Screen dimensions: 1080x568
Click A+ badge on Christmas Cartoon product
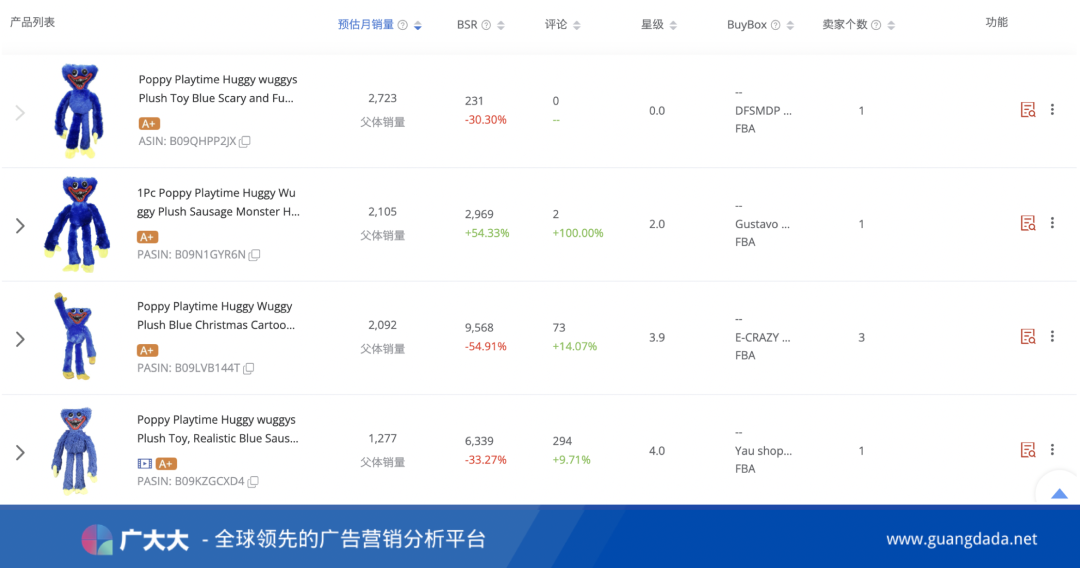147,350
